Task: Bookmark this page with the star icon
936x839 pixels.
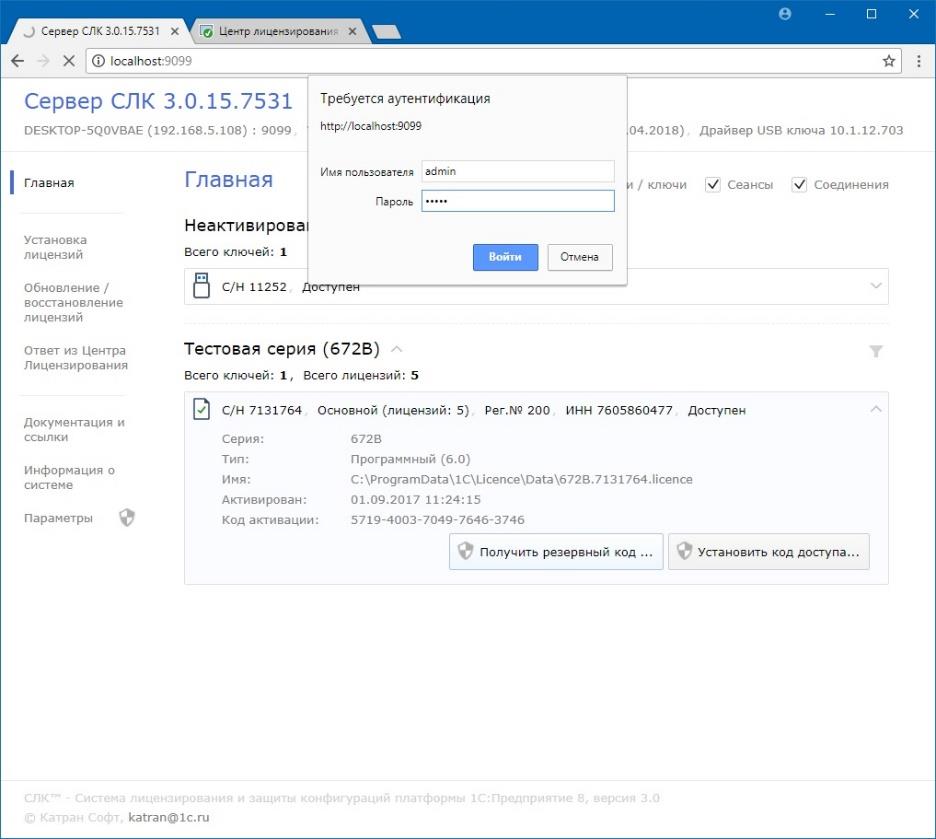Action: (x=889, y=61)
